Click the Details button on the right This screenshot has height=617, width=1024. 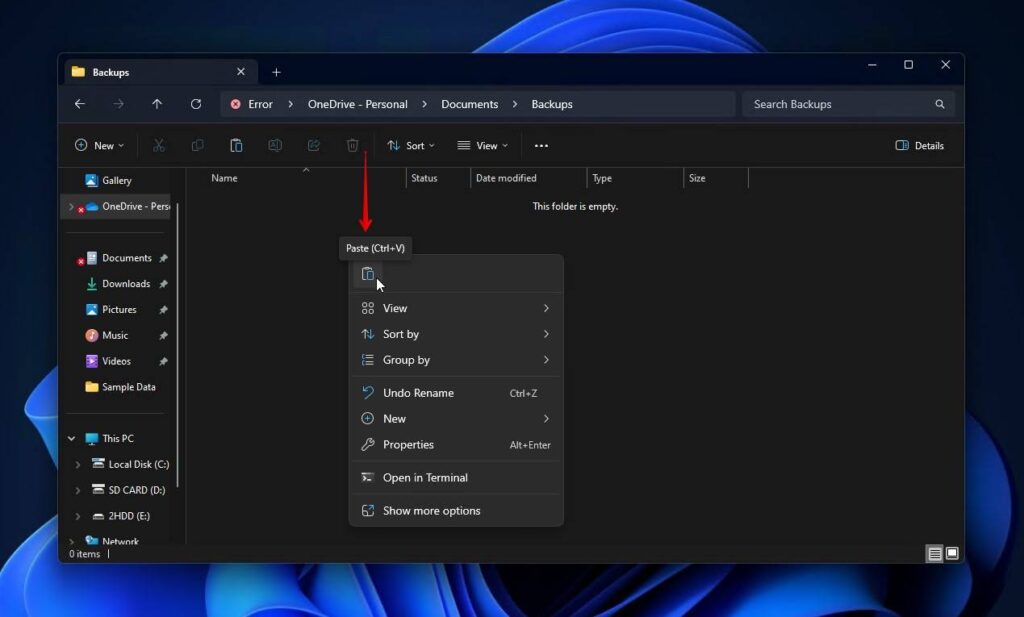click(x=918, y=145)
